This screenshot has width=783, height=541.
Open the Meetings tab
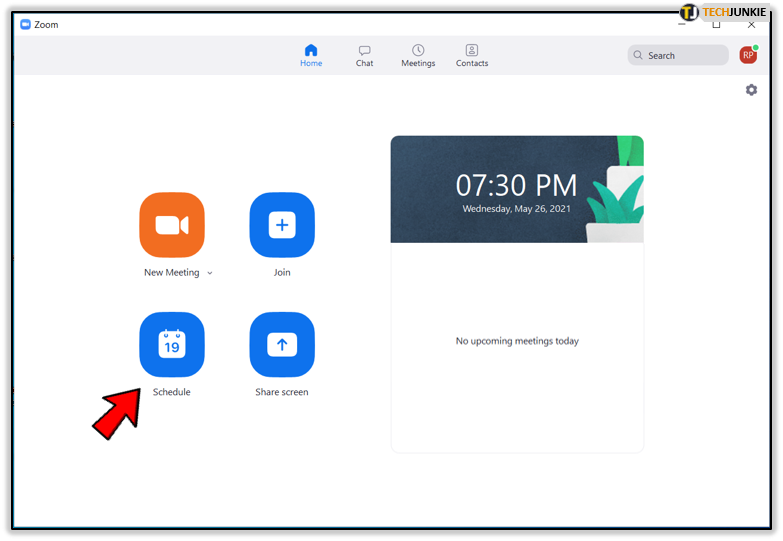[x=418, y=55]
